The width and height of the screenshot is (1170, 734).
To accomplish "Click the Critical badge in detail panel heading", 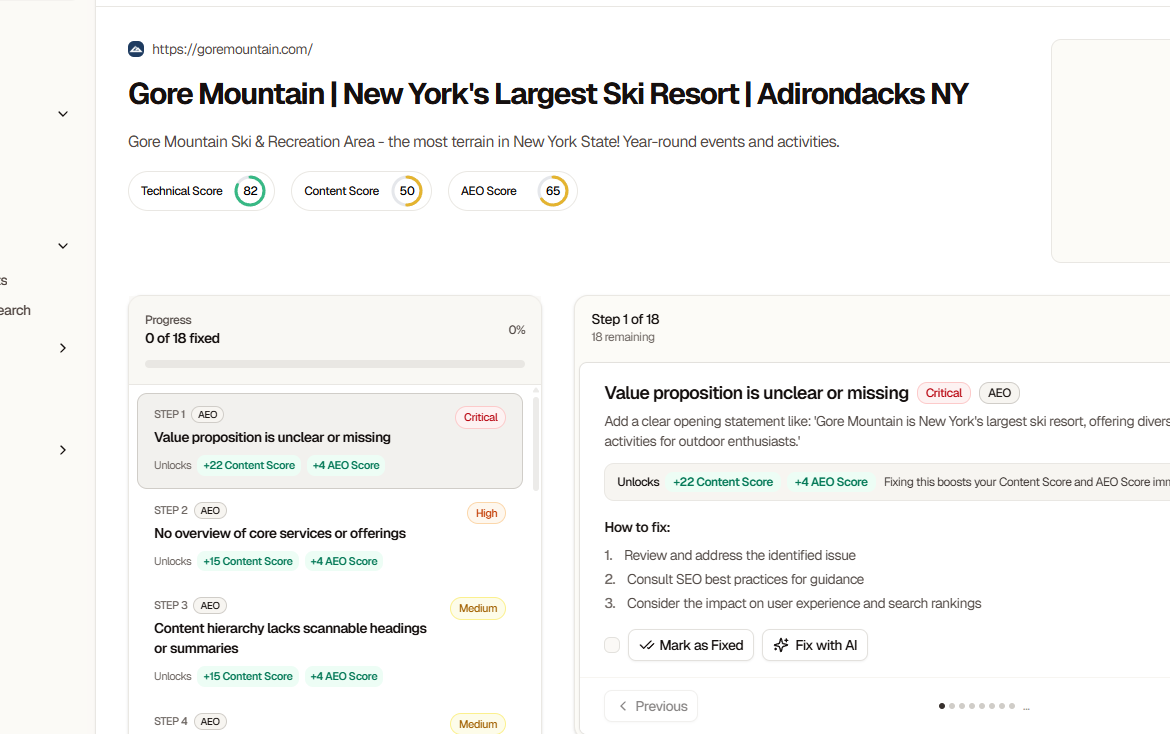I will tap(944, 393).
